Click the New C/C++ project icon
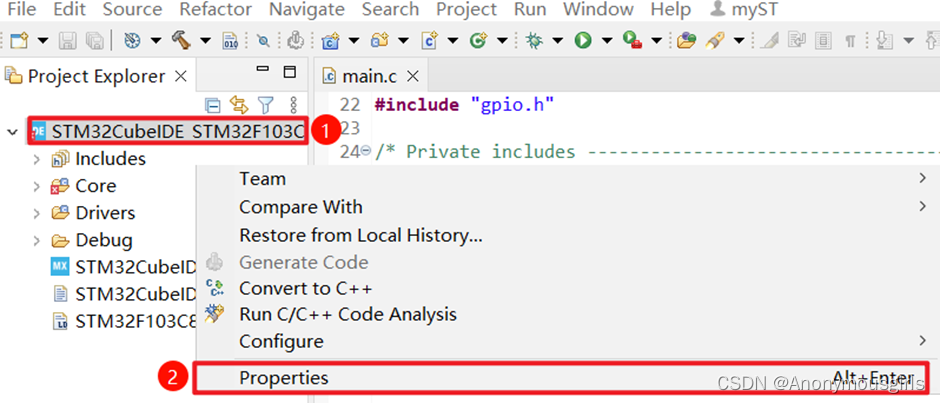 [x=330, y=40]
